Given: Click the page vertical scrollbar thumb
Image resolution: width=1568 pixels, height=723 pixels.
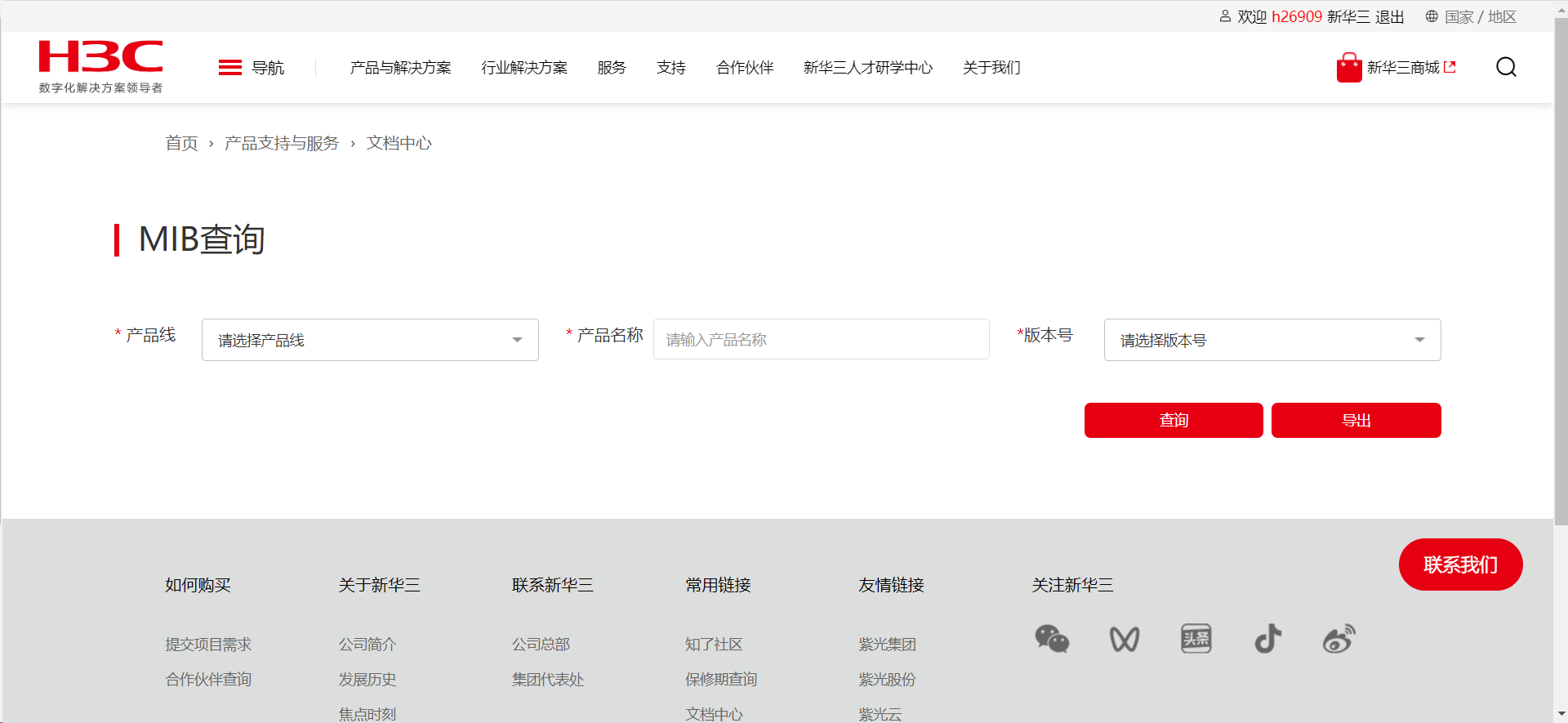Looking at the screenshot, I should (x=1561, y=271).
